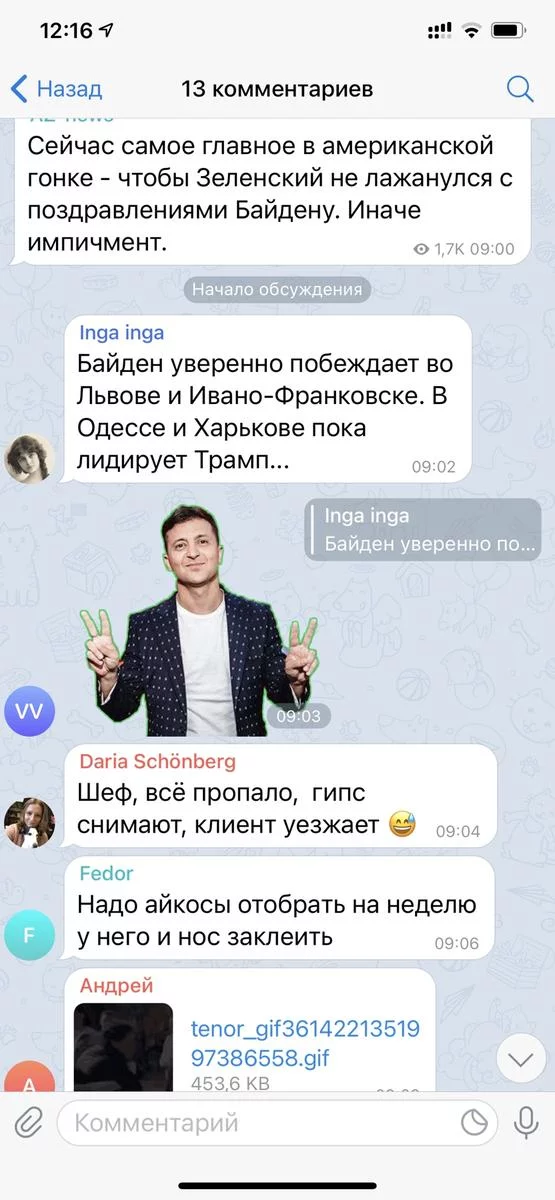Open quoted reply to Inga inga
This screenshot has width=555, height=1200.
pos(424,530)
